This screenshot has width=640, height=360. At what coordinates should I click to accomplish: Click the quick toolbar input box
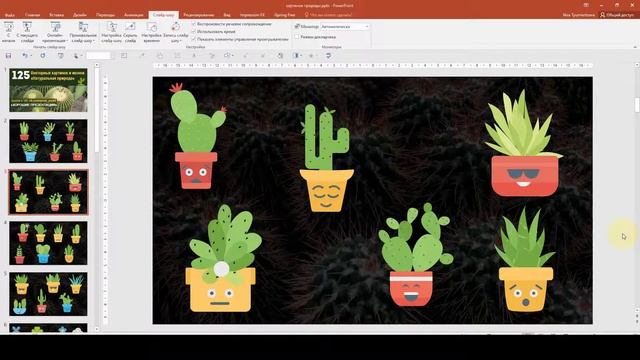[x=99, y=56]
